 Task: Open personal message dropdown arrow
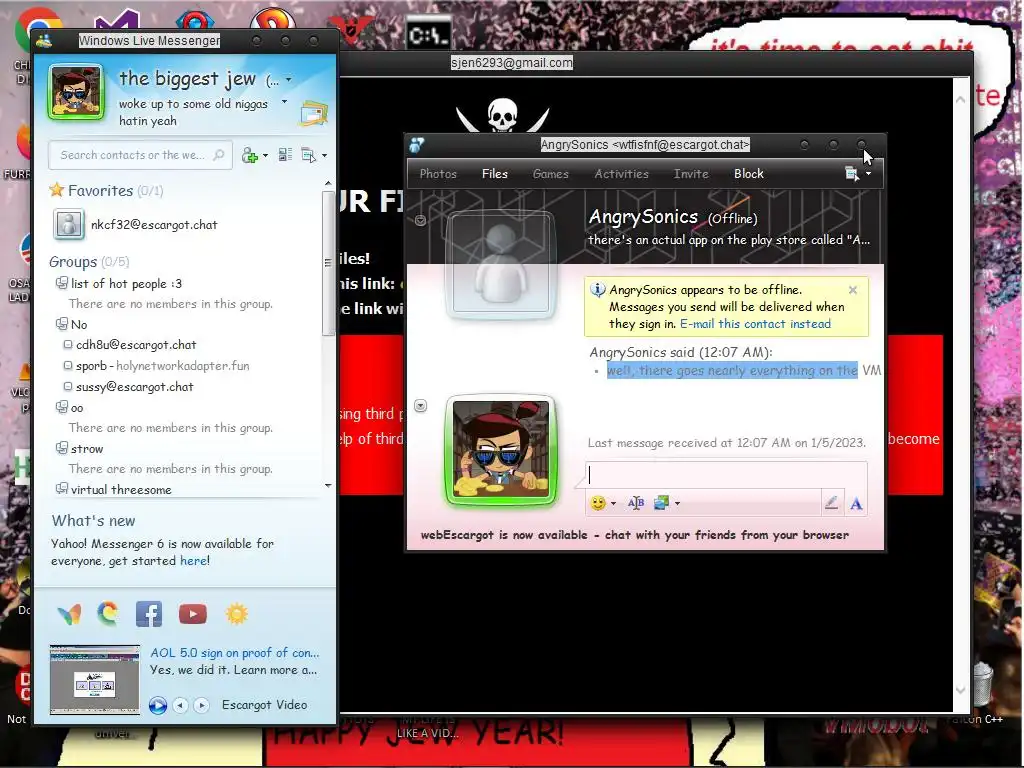click(x=284, y=102)
